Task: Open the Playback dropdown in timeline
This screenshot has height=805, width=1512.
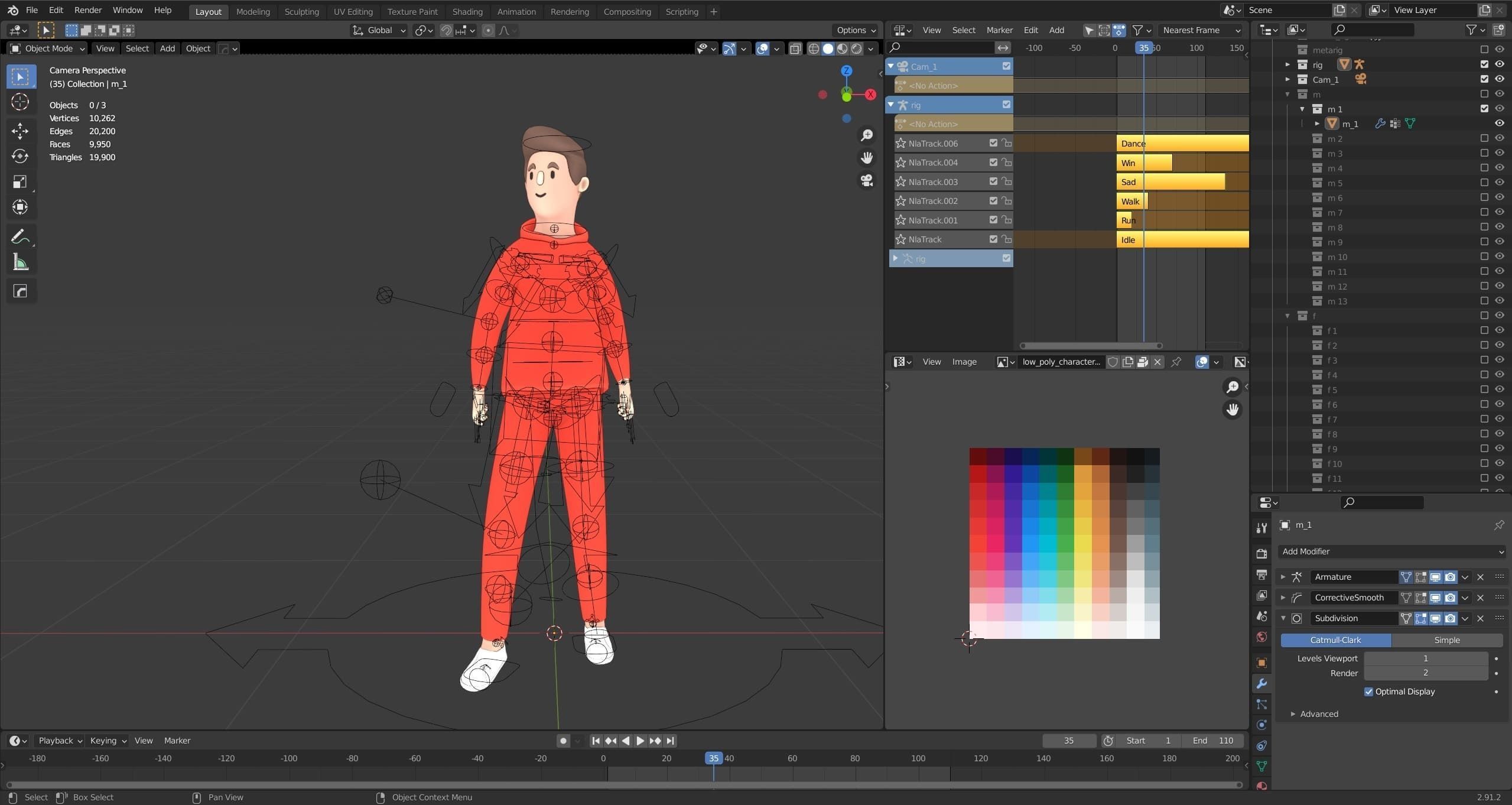Action: point(60,741)
